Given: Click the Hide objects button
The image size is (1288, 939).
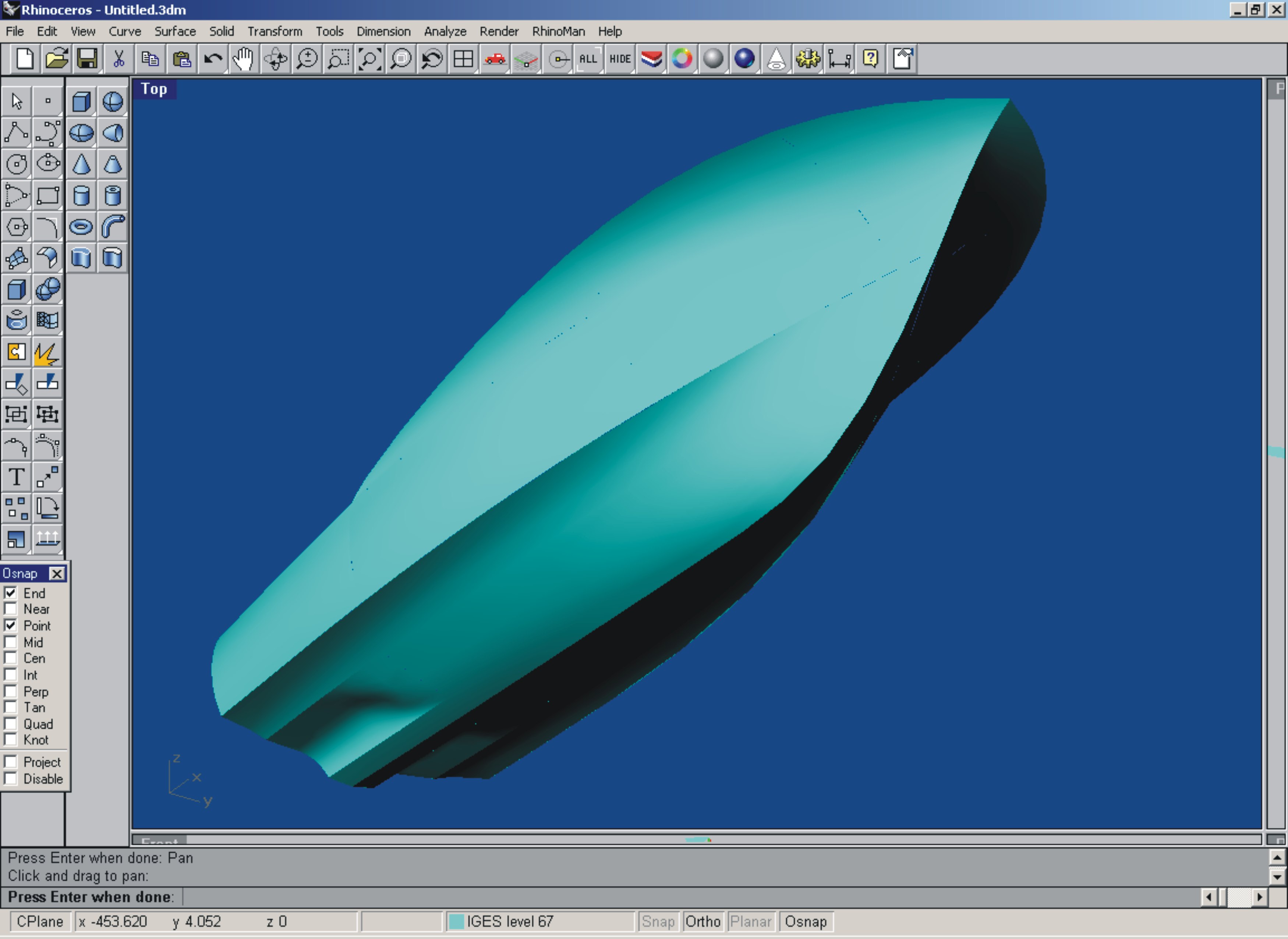Looking at the screenshot, I should 620,59.
